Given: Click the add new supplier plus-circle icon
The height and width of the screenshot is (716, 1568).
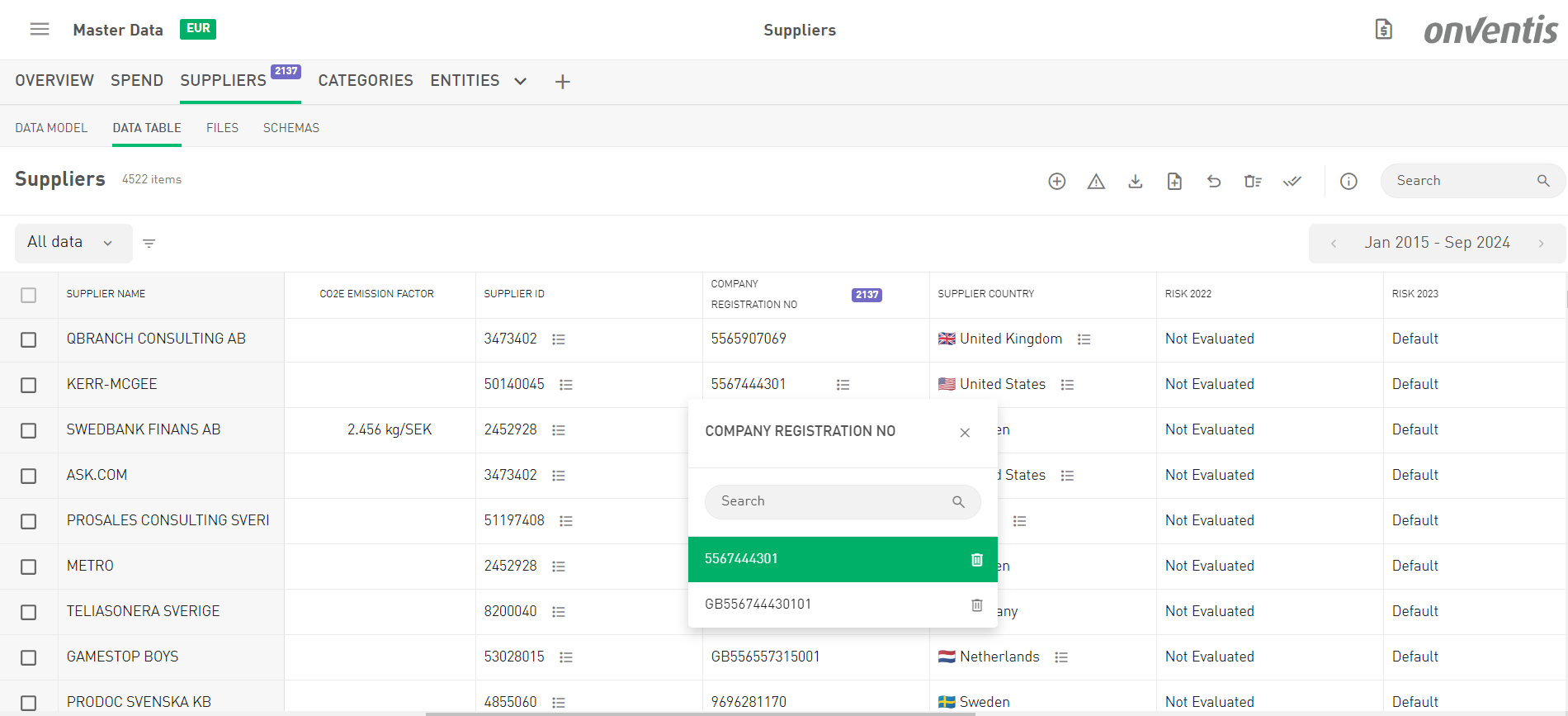Looking at the screenshot, I should click(x=1056, y=182).
